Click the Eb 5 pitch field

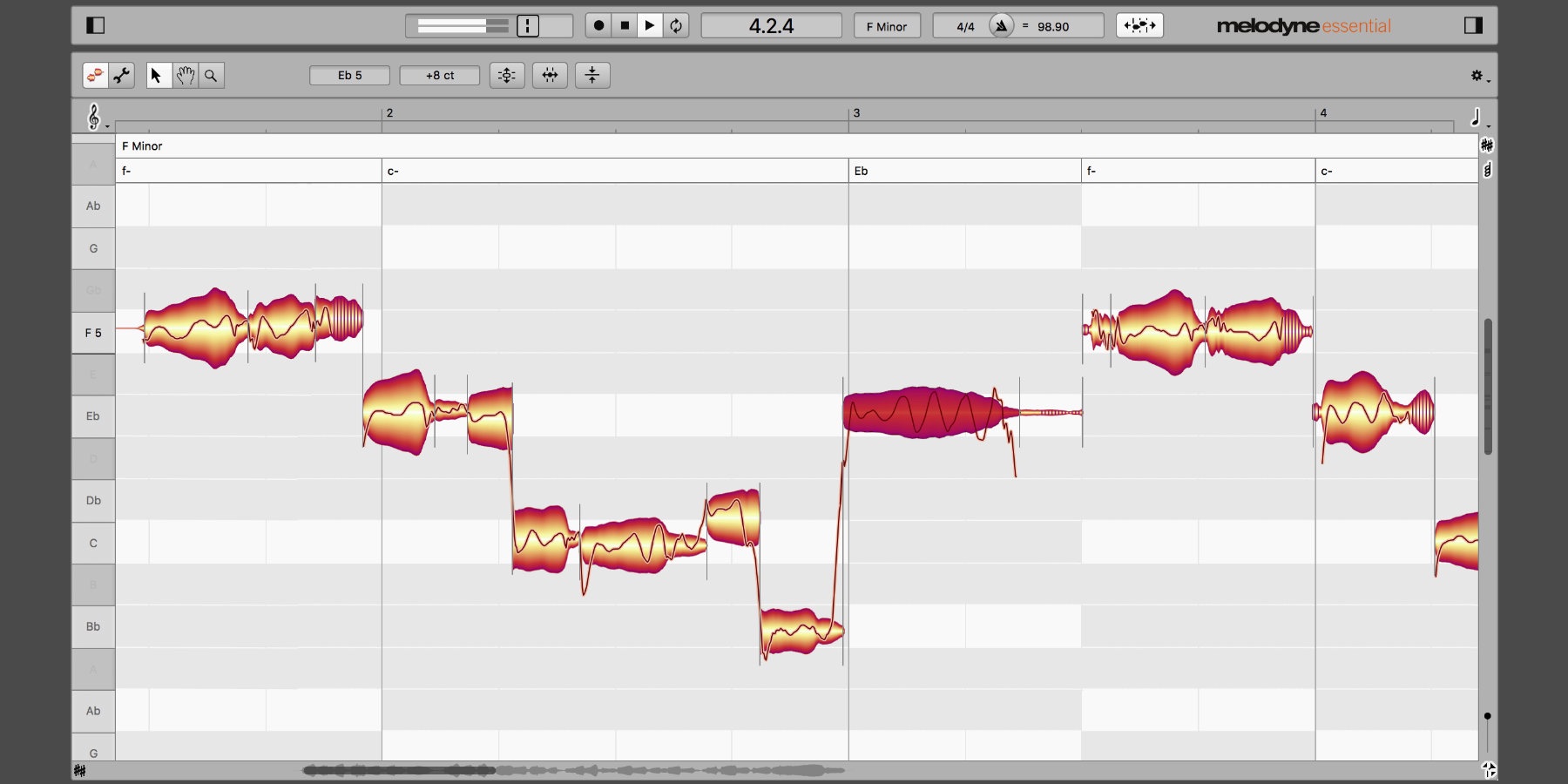pyautogui.click(x=349, y=76)
